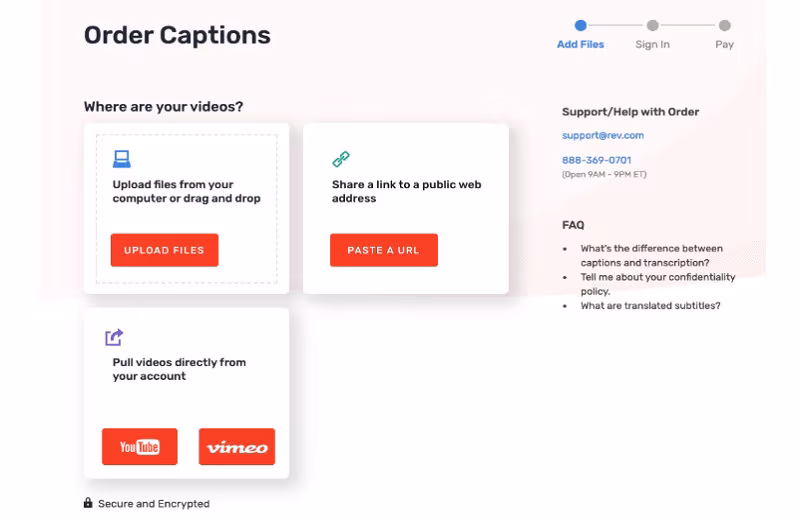Image resolution: width=800 pixels, height=520 pixels.
Task: Click the padlock icon near Secure and Encrypted
Action: [88, 503]
